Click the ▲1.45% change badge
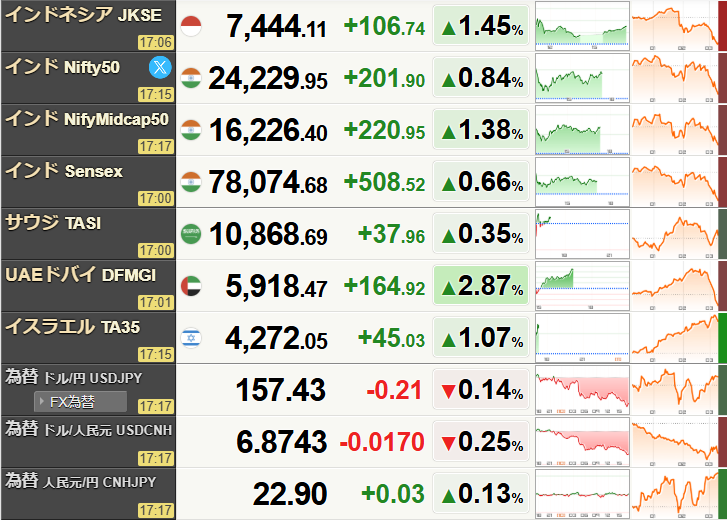The height and width of the screenshot is (520, 727). [x=481, y=25]
